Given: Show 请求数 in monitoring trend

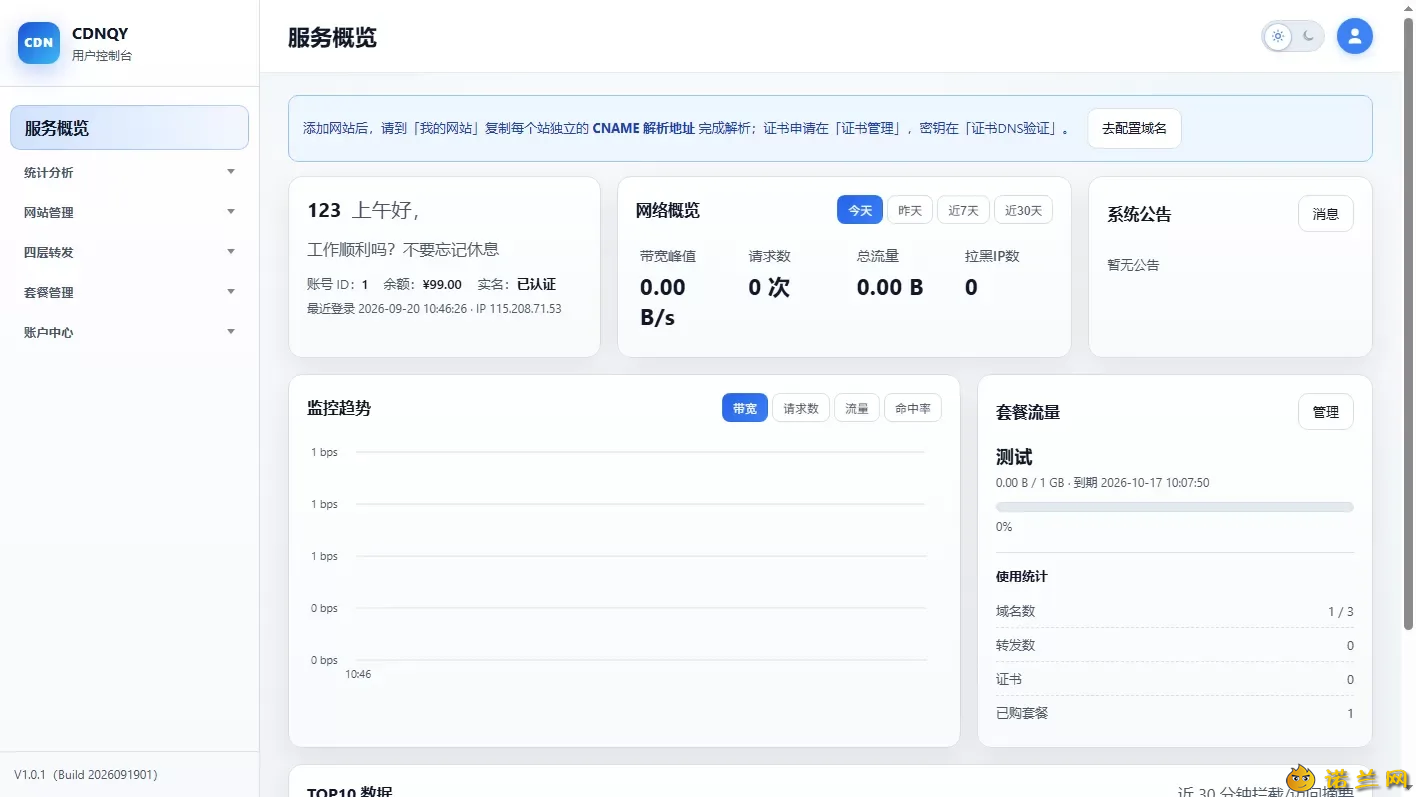Looking at the screenshot, I should click(x=801, y=408).
